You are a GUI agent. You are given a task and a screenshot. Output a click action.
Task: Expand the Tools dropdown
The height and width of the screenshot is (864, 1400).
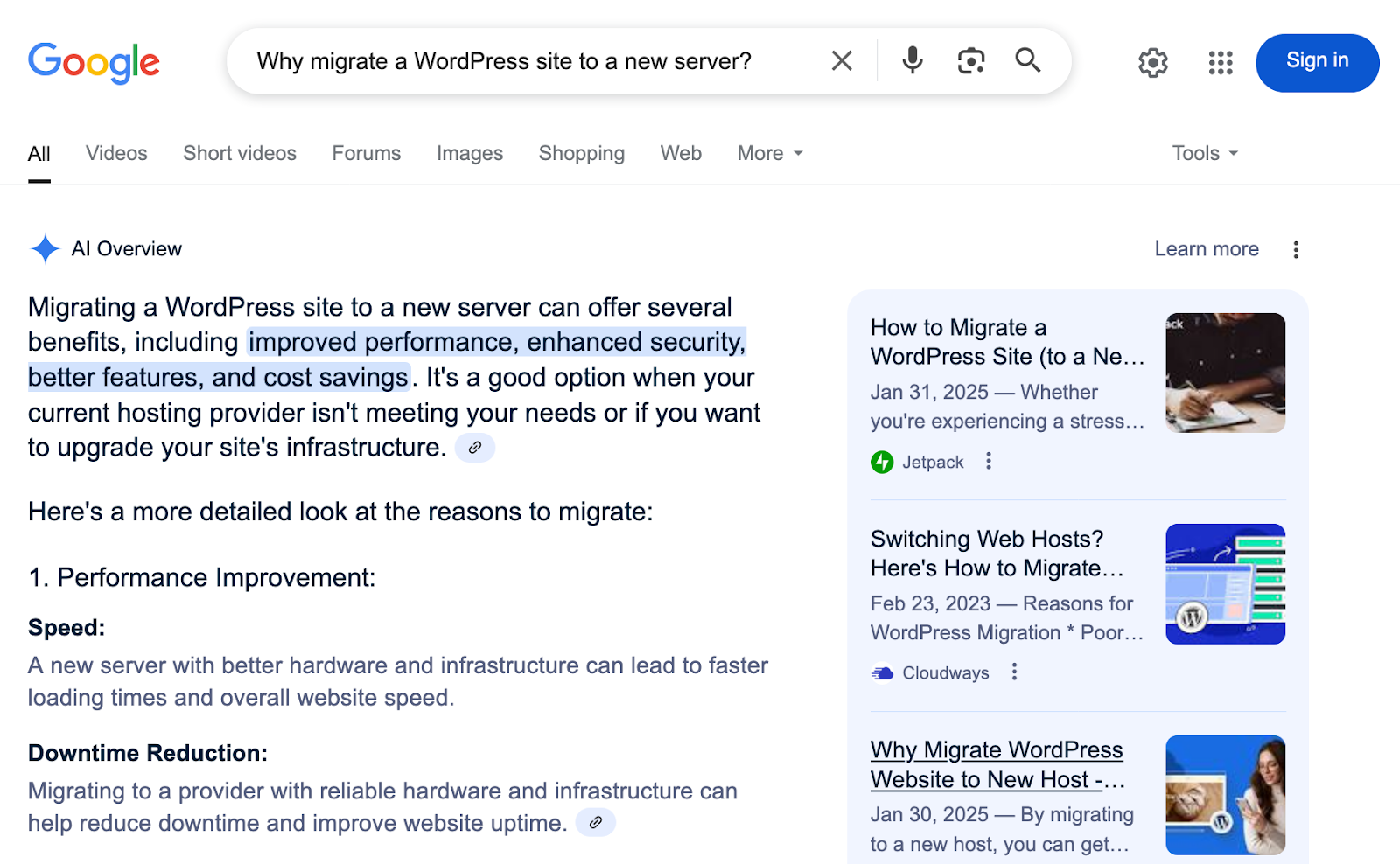click(1205, 153)
